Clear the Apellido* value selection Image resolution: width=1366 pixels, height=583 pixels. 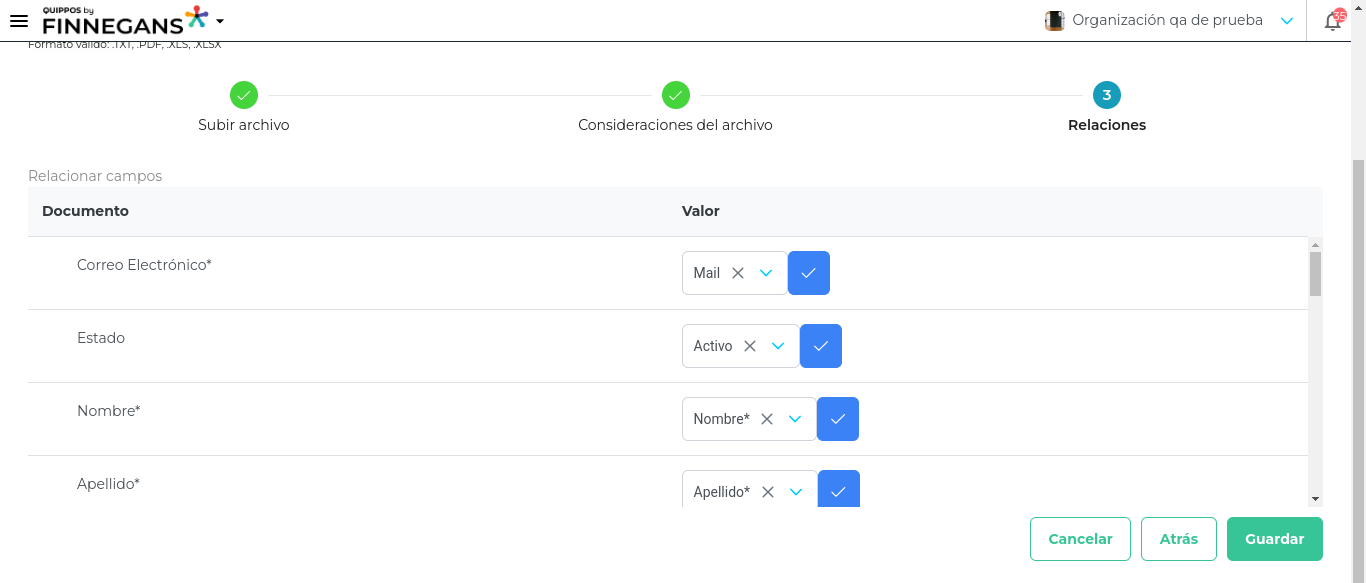point(768,491)
